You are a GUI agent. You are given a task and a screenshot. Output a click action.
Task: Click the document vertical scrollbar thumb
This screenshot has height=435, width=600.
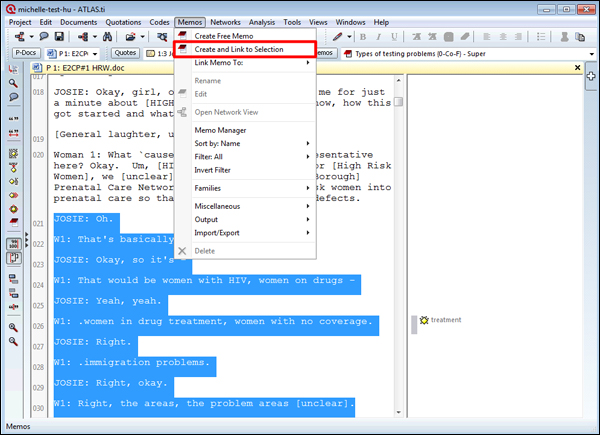(399, 101)
